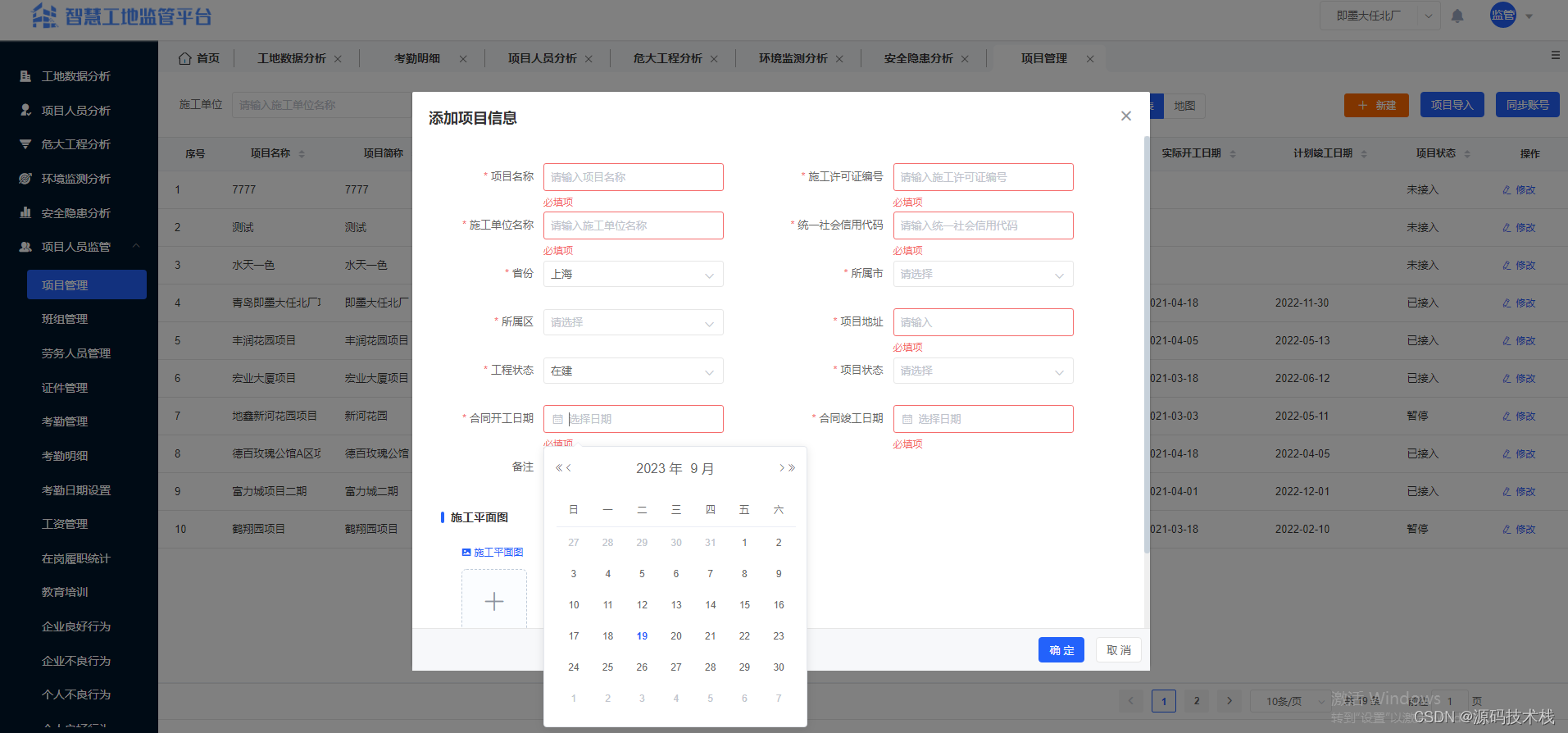This screenshot has height=733, width=1568.
Task: Click the 工地数据分析 sidebar icon
Action: [x=25, y=76]
